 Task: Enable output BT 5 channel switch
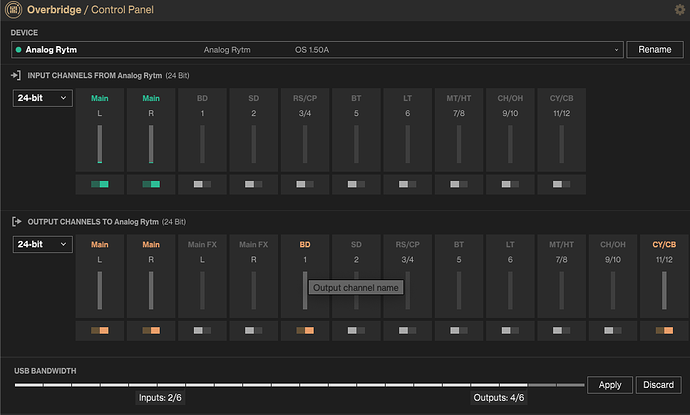[x=459, y=331]
